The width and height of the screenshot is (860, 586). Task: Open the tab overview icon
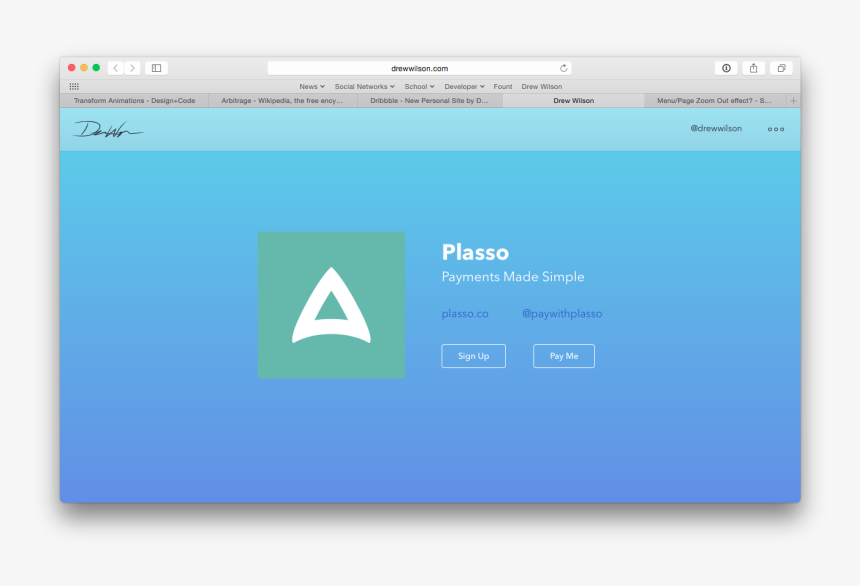[781, 67]
